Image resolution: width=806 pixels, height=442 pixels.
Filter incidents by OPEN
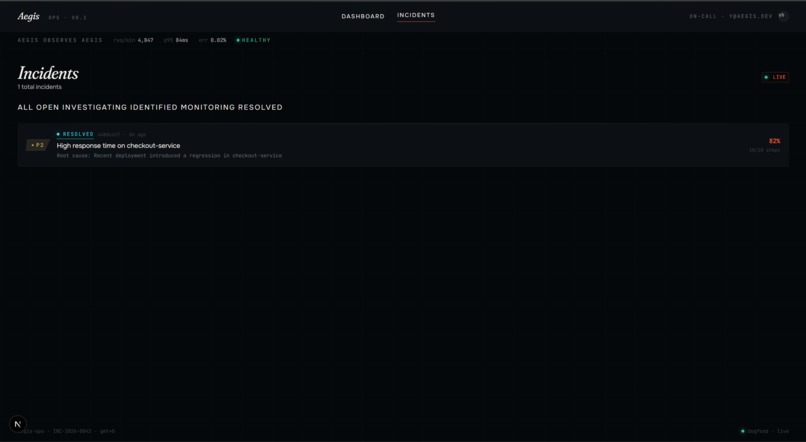click(x=47, y=107)
